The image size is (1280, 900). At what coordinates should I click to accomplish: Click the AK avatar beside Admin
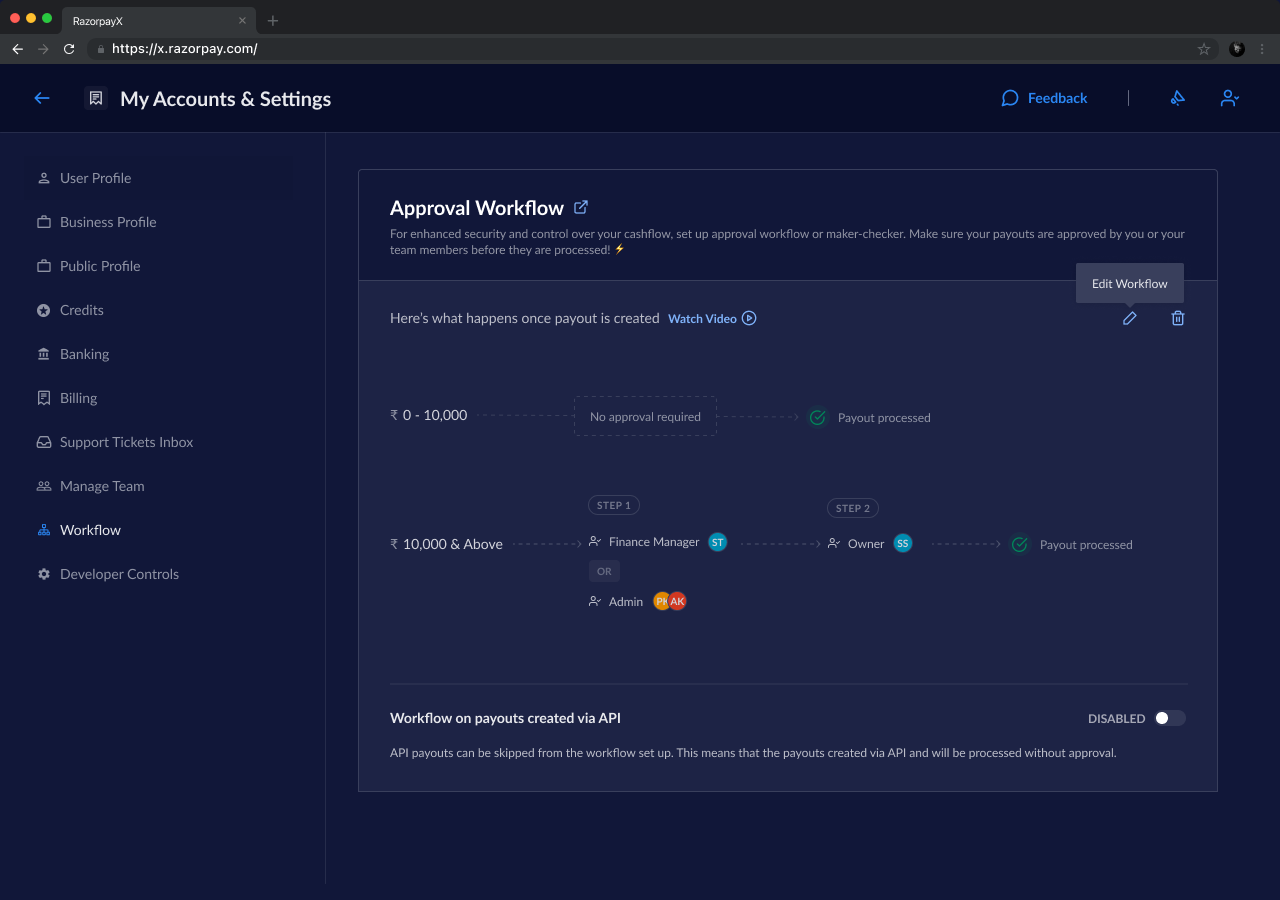[x=678, y=601]
